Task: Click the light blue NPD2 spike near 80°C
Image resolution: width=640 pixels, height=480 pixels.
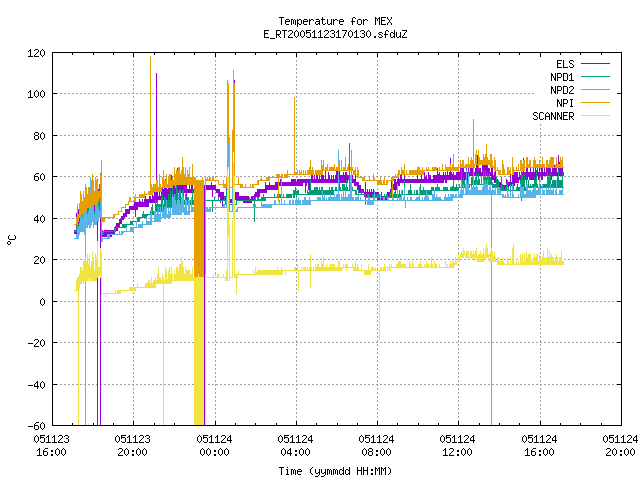Action: click(x=473, y=135)
